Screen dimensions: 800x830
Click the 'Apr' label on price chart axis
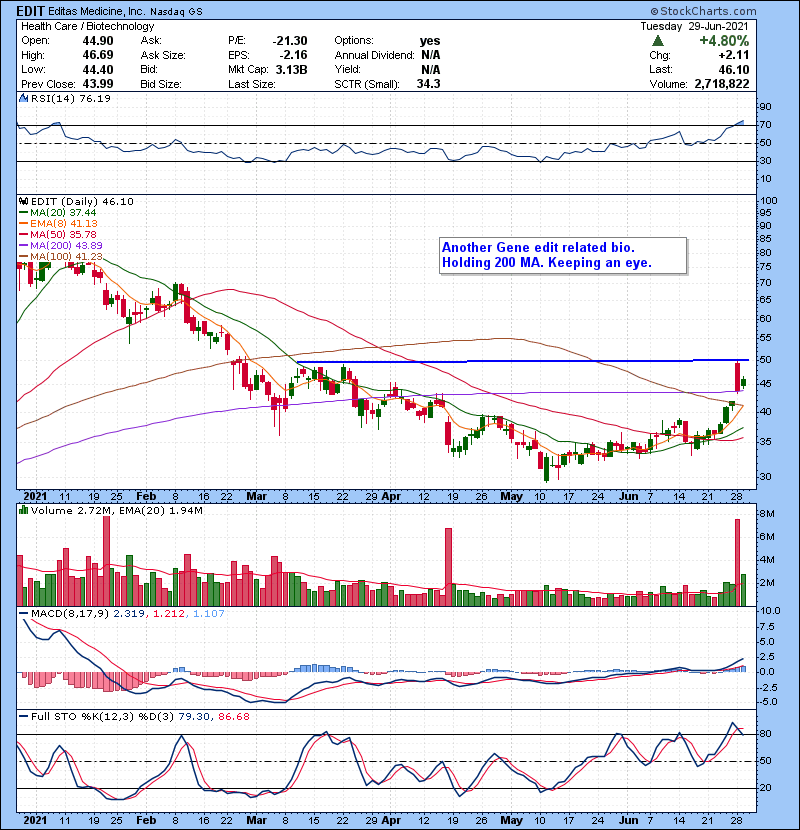point(391,497)
